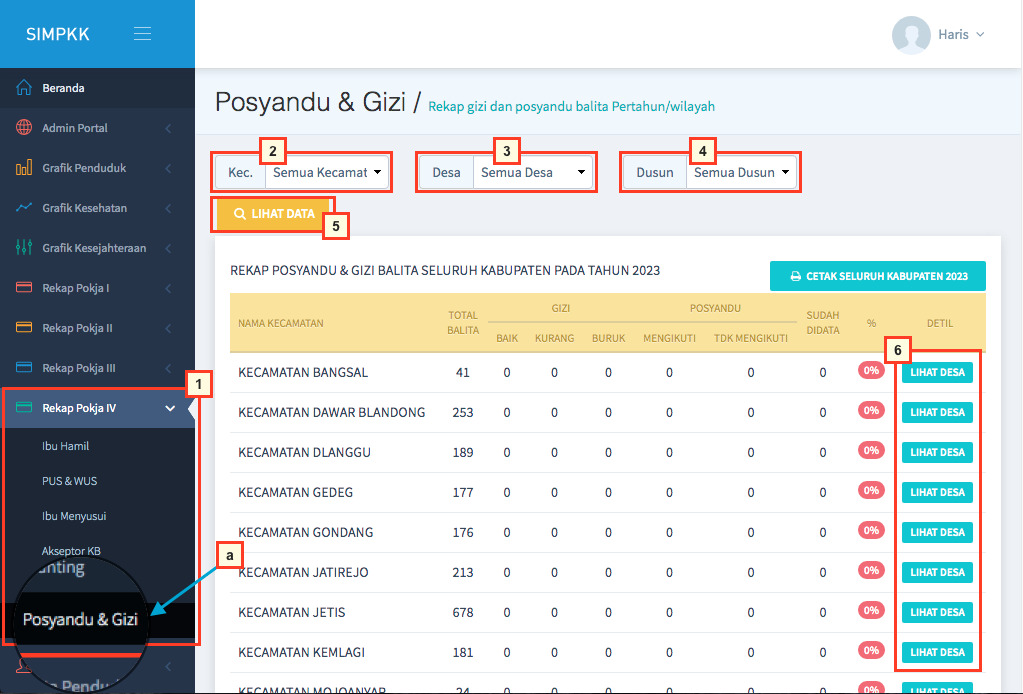Click the Rekap Pokja I card icon
Image resolution: width=1023 pixels, height=694 pixels.
tap(24, 288)
